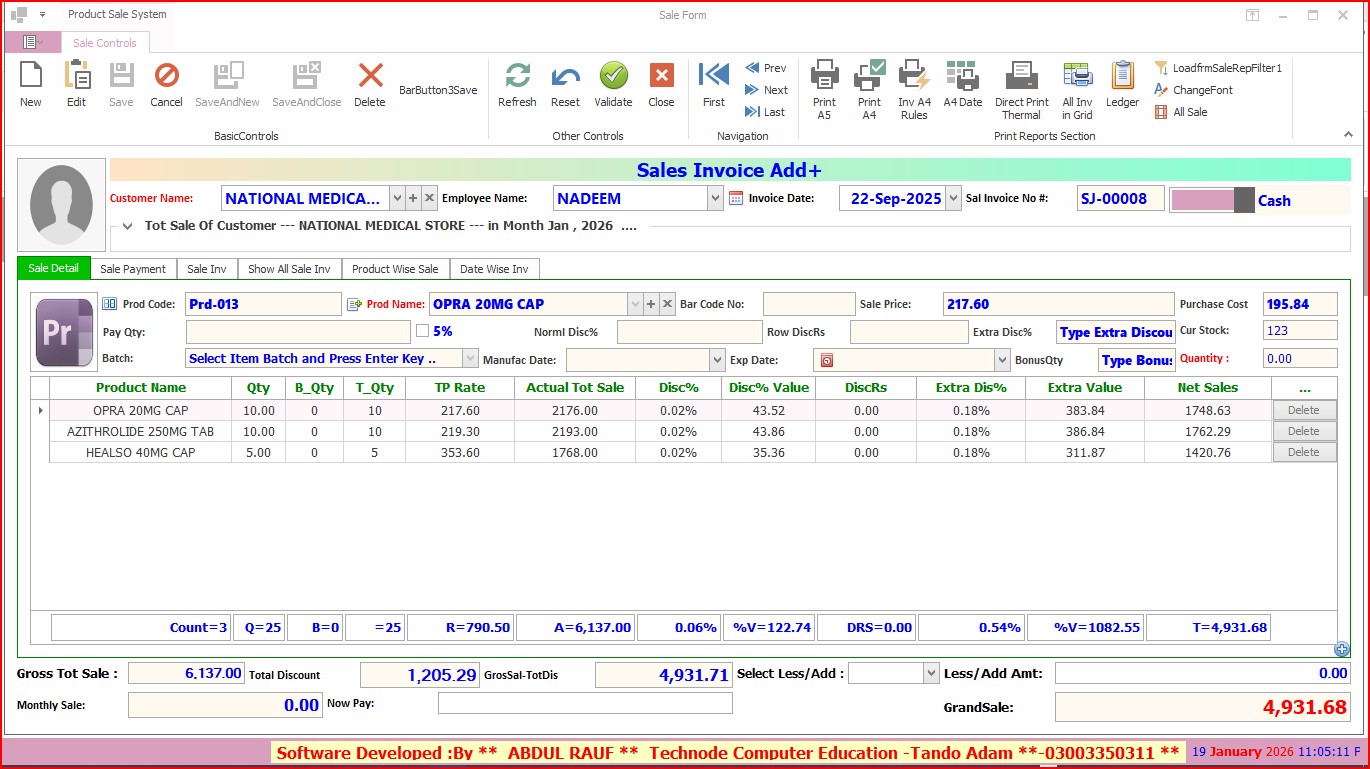Click the Cancel icon in BasicControls
This screenshot has width=1370, height=769.
click(x=166, y=76)
